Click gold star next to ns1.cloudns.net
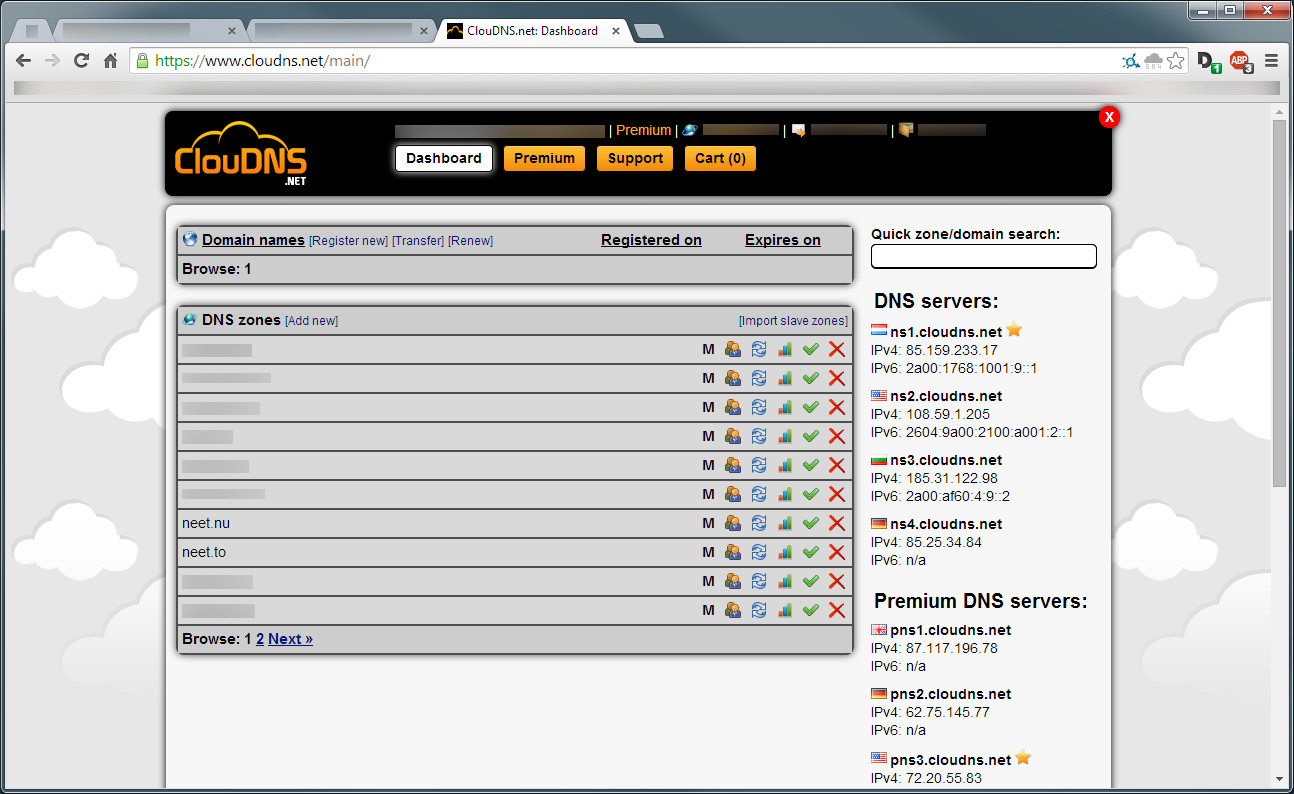The height and width of the screenshot is (794, 1294). point(1014,330)
